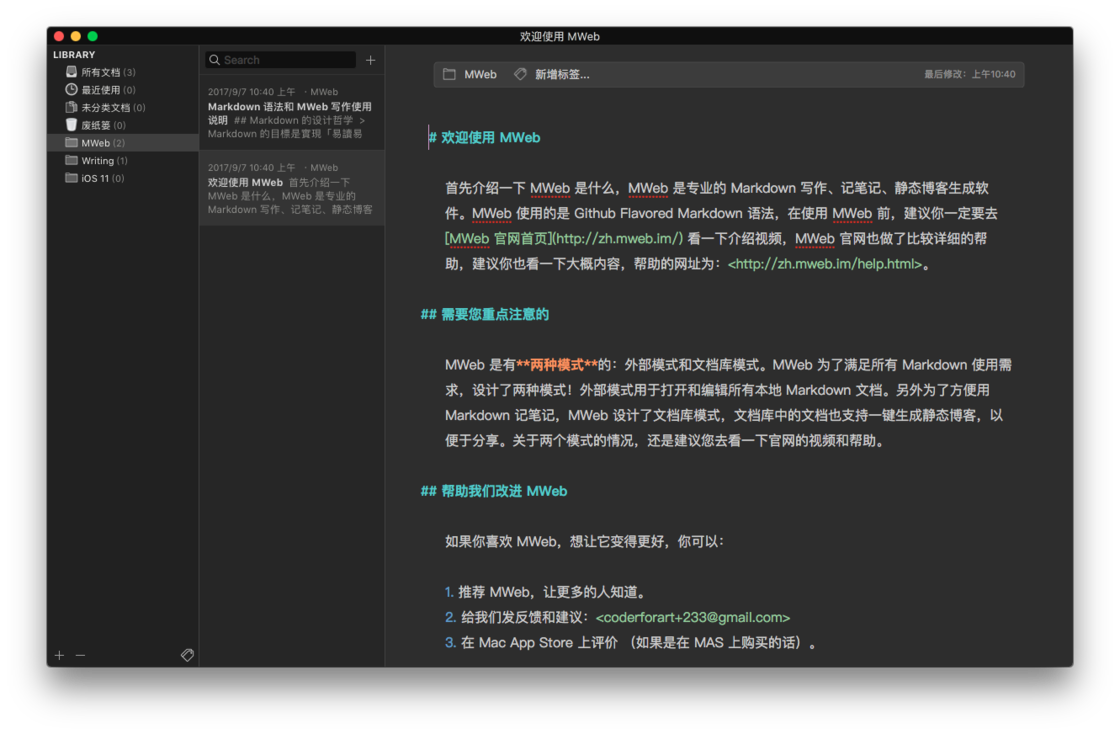Click the 最近使用 clock icon
The image size is (1120, 734).
coord(71,89)
